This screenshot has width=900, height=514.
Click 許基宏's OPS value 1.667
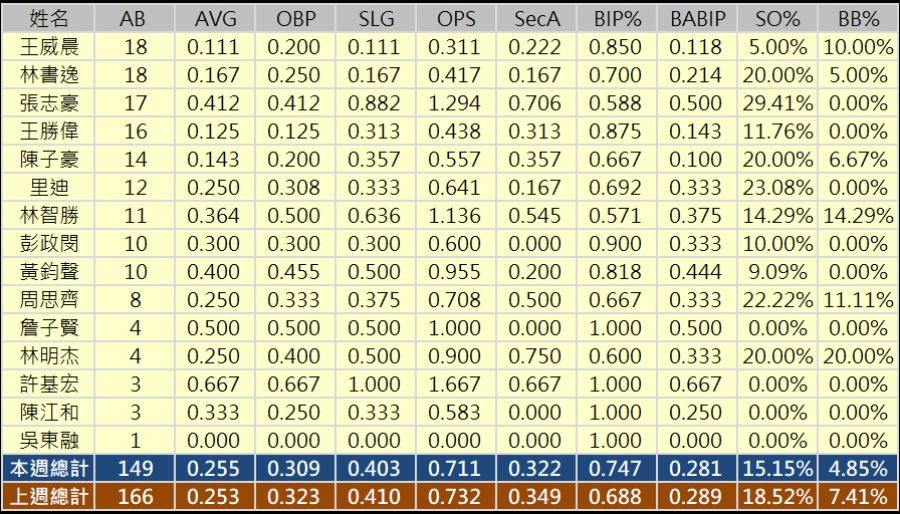456,385
